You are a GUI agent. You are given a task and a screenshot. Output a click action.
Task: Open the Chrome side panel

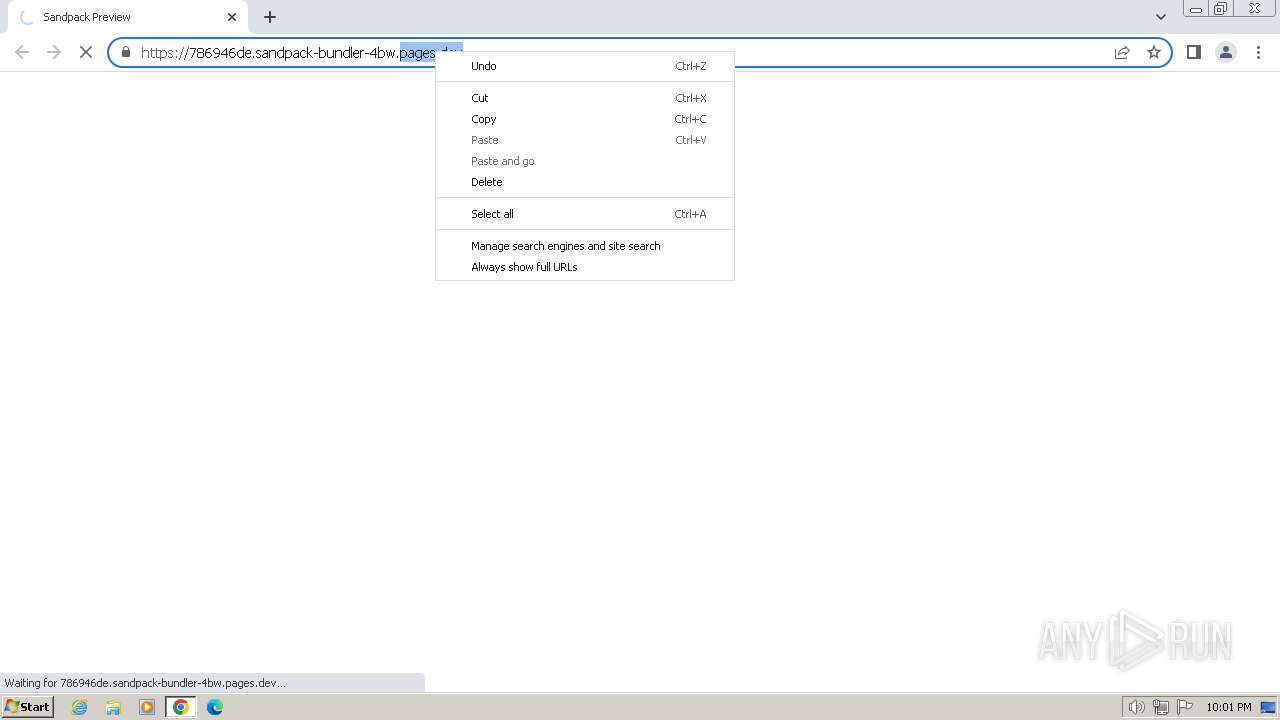(x=1194, y=52)
